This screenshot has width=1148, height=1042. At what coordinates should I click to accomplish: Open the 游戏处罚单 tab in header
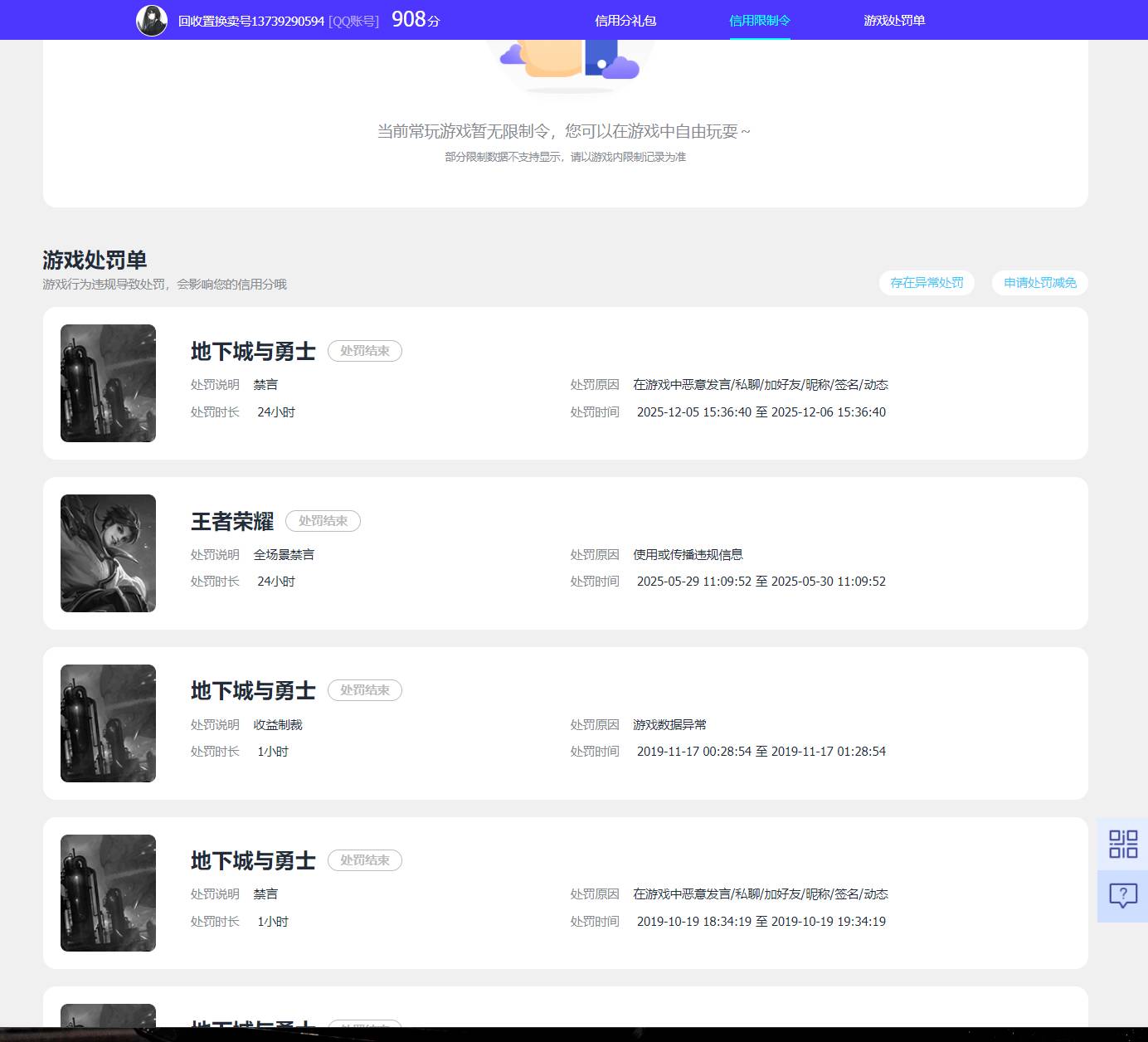(894, 21)
